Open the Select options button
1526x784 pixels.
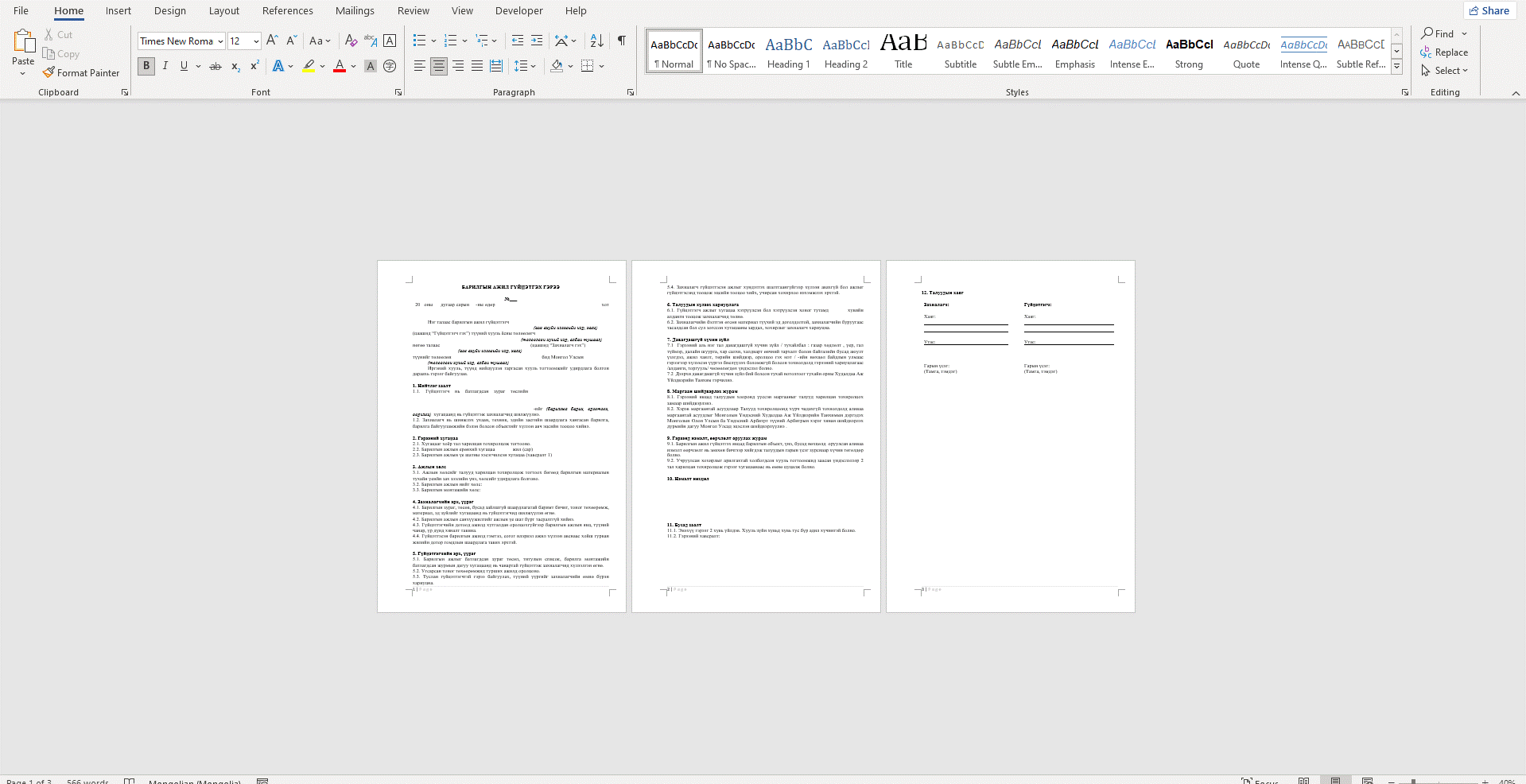(1445, 70)
